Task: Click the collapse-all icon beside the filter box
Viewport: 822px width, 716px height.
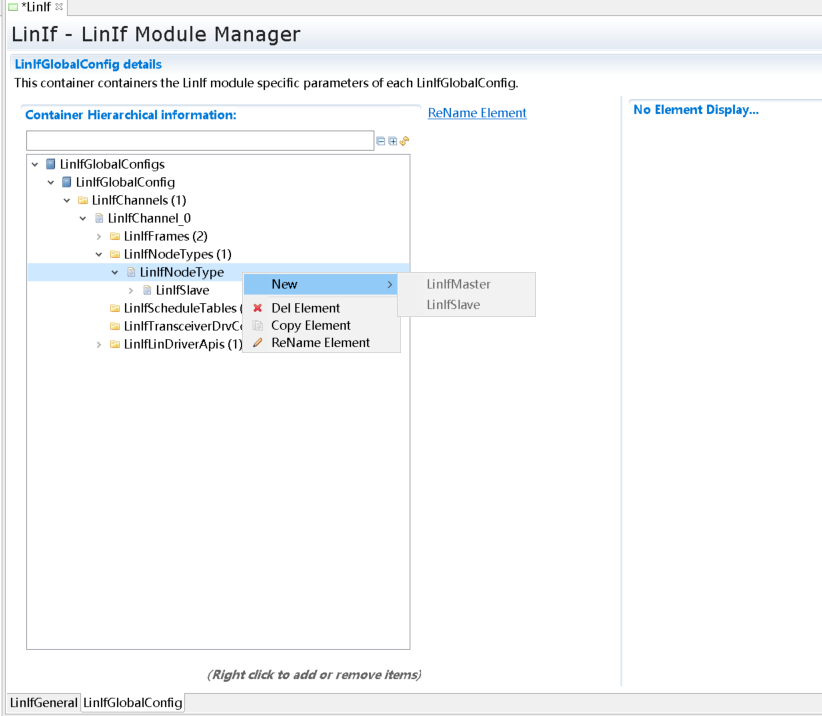Action: click(381, 141)
